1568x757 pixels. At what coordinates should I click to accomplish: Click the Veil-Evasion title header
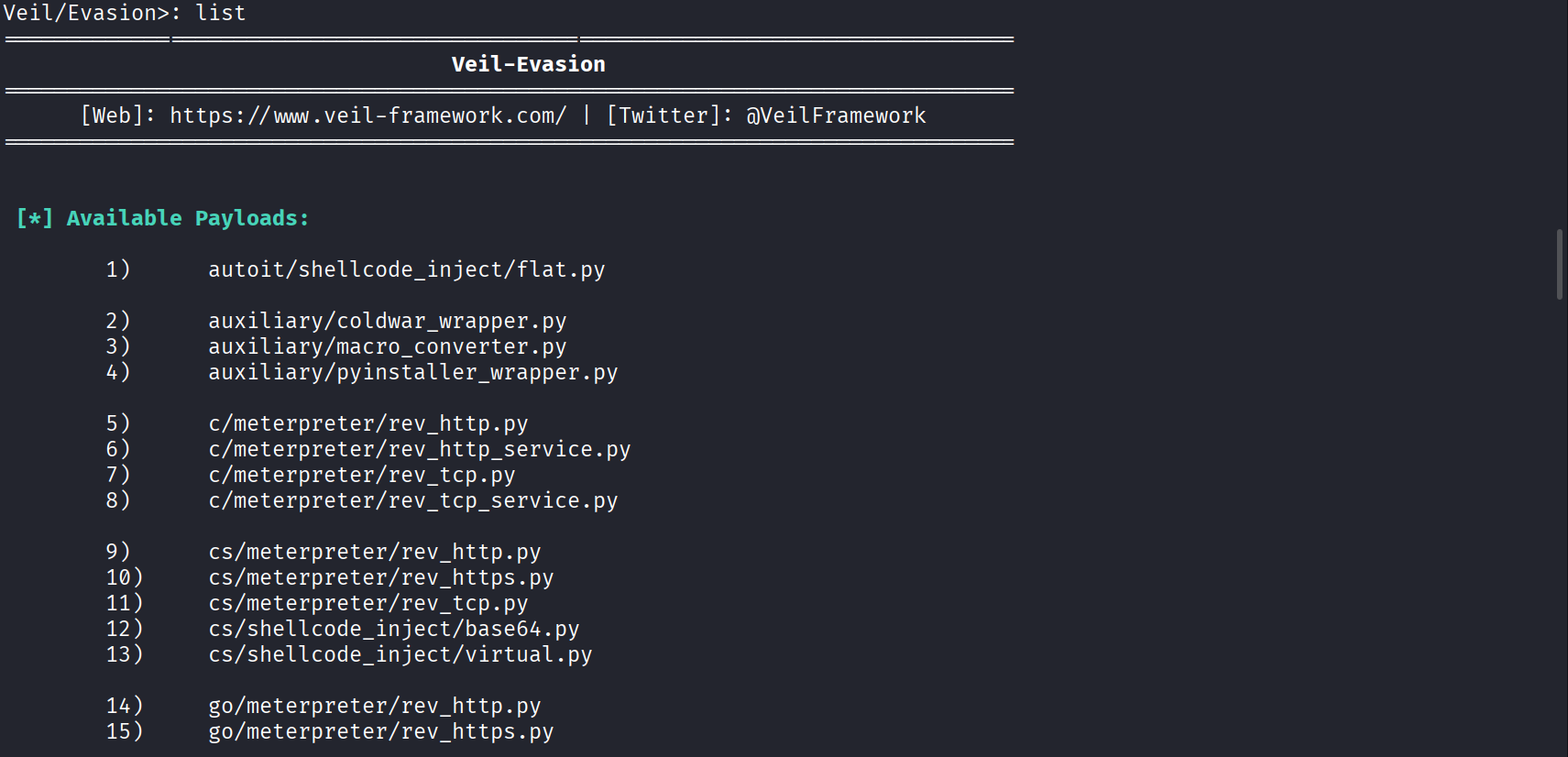point(528,64)
